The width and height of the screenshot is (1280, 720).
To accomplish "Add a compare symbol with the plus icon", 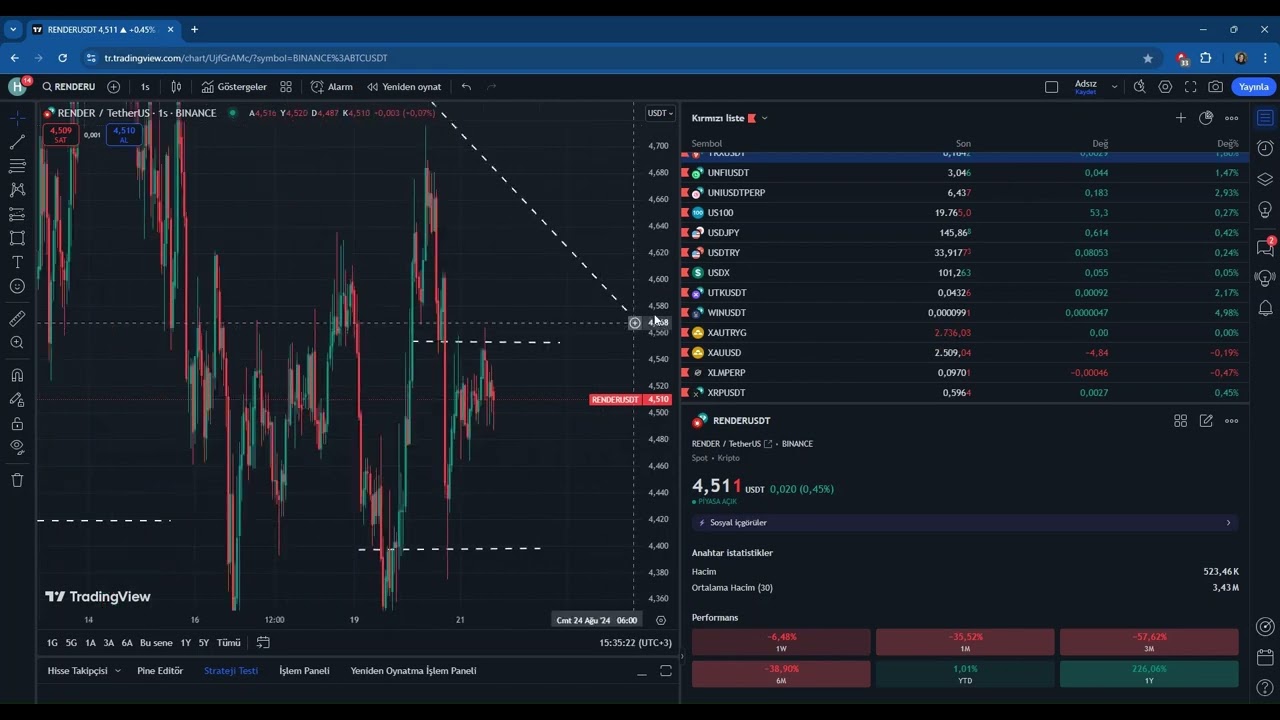I will (113, 87).
